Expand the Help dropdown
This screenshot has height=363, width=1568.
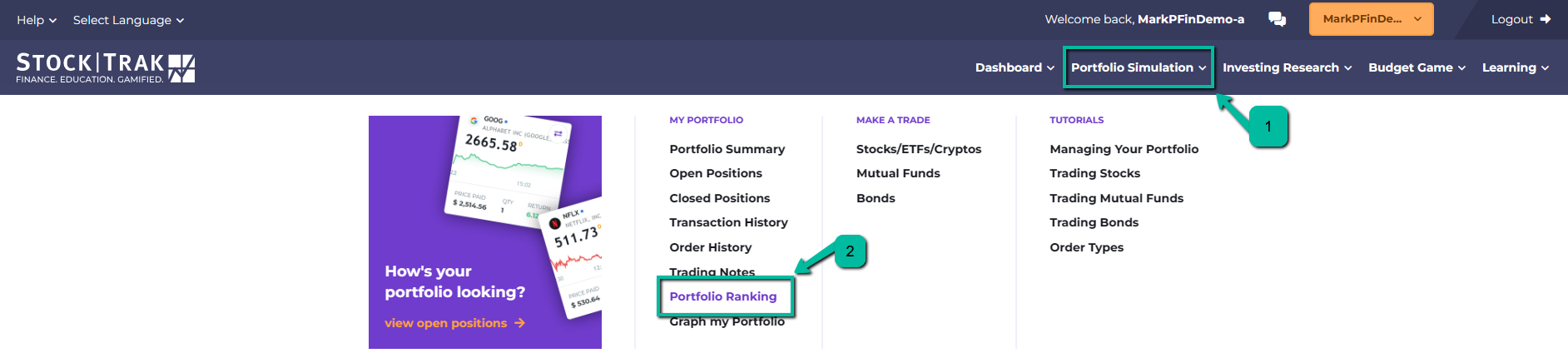[36, 20]
